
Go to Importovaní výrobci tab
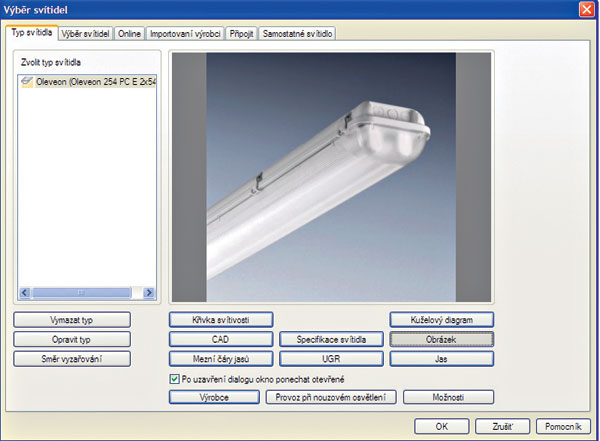185,33
